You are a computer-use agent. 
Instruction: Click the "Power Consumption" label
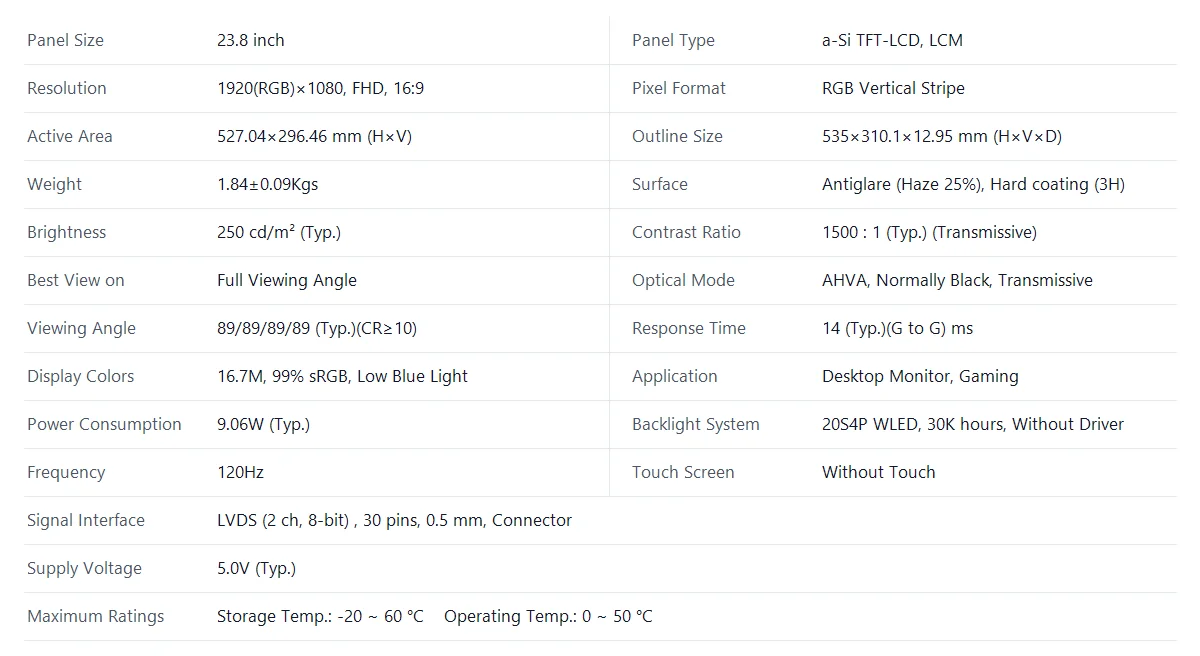[104, 424]
